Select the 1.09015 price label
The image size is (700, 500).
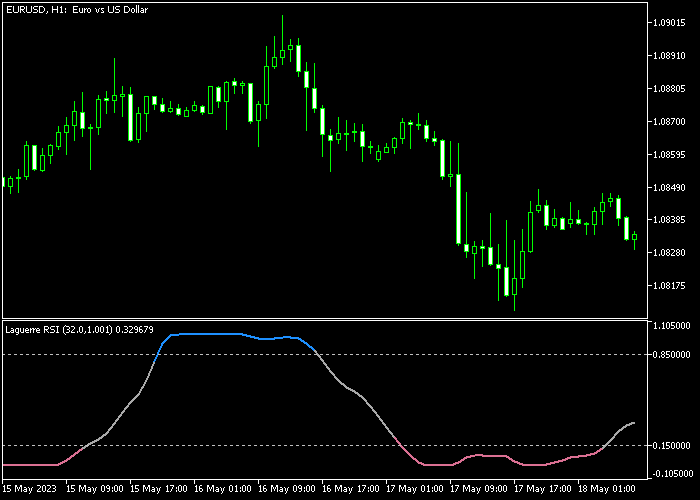[x=669, y=23]
